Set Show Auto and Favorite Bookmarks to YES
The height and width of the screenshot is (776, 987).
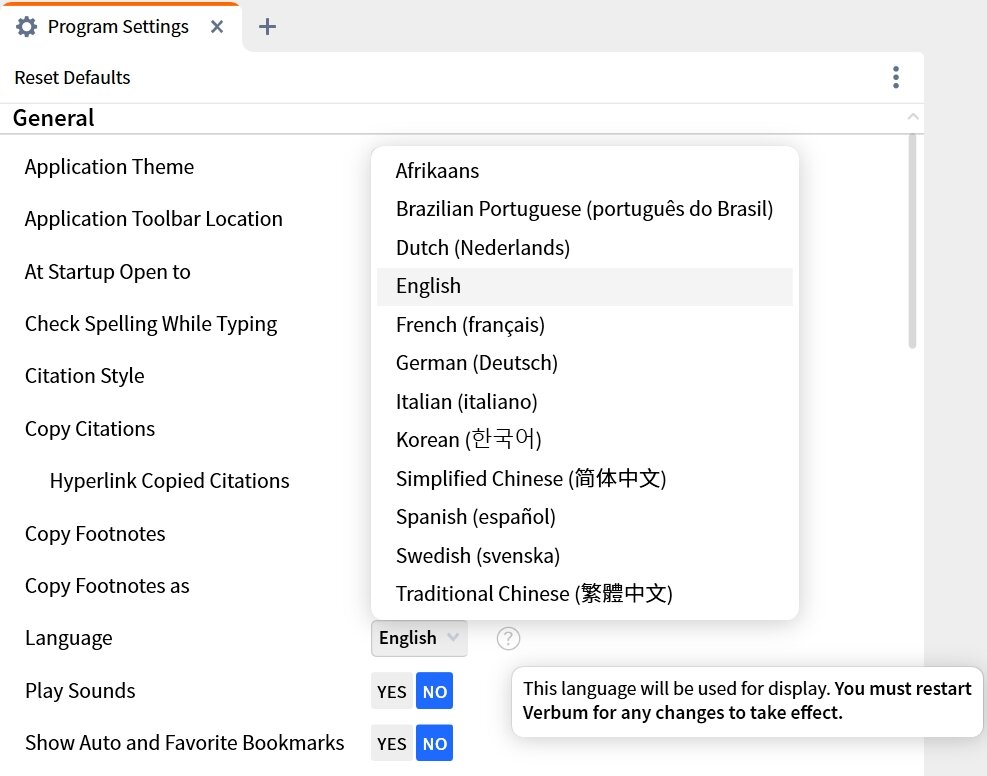pos(391,743)
